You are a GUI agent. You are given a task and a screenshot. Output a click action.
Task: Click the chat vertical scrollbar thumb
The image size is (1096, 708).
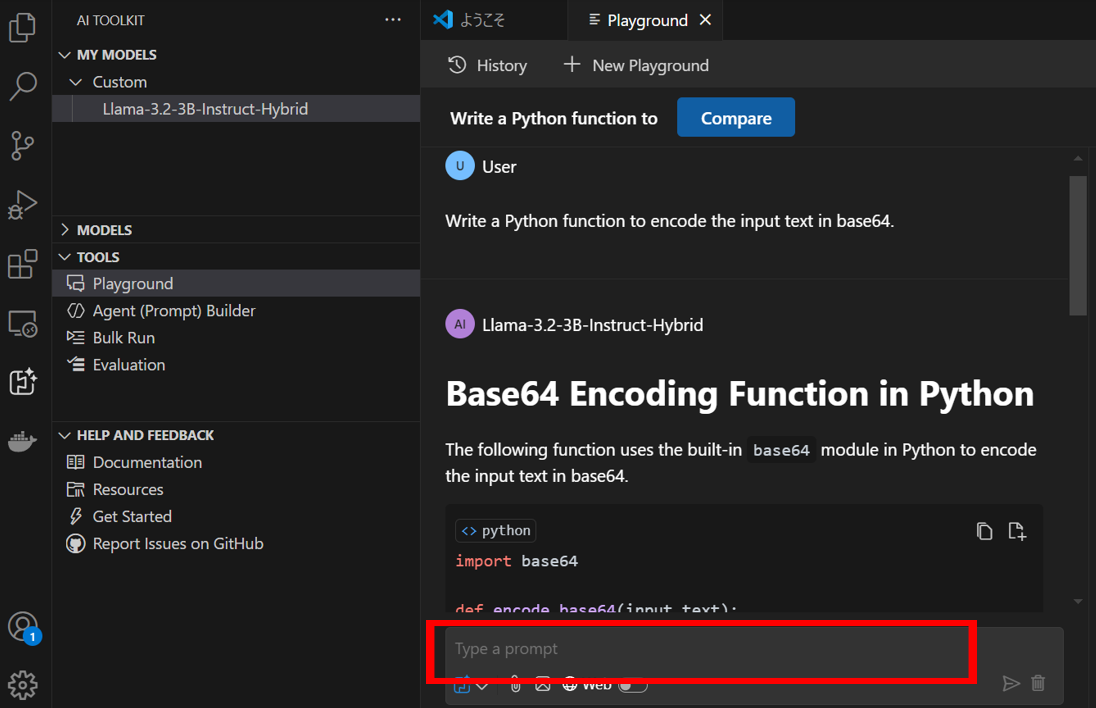click(1078, 245)
